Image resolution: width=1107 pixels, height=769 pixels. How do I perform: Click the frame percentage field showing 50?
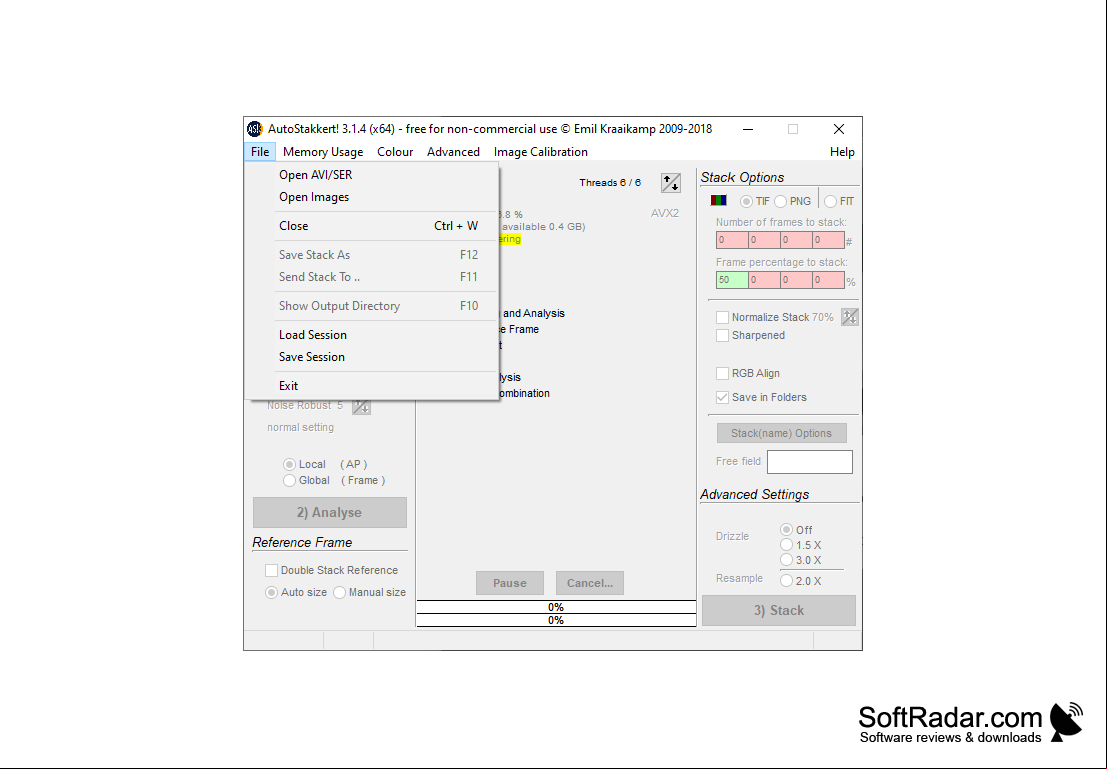[732, 280]
